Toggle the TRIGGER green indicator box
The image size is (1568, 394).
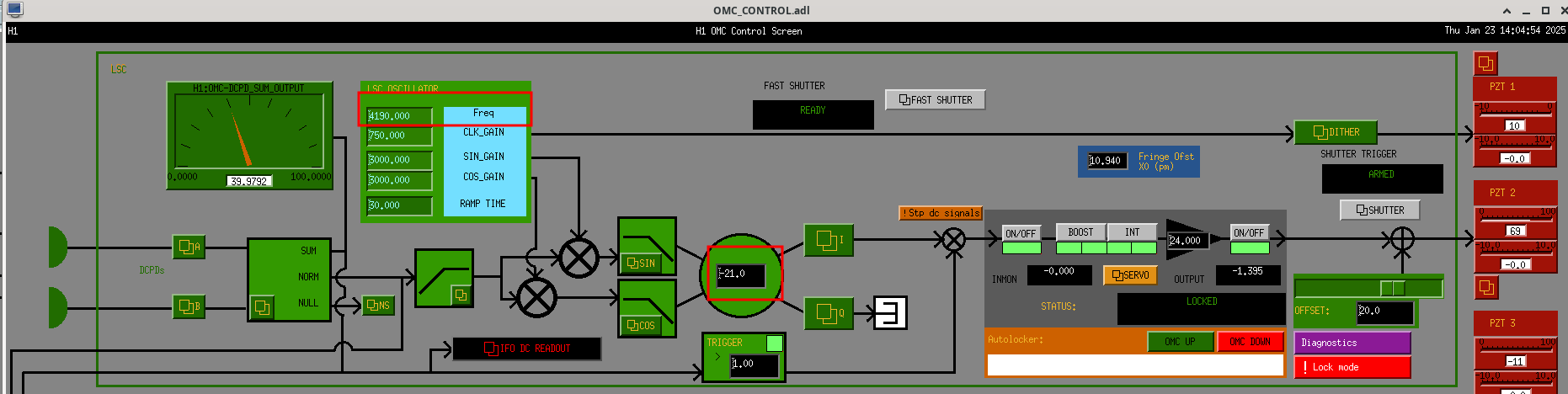coord(775,343)
